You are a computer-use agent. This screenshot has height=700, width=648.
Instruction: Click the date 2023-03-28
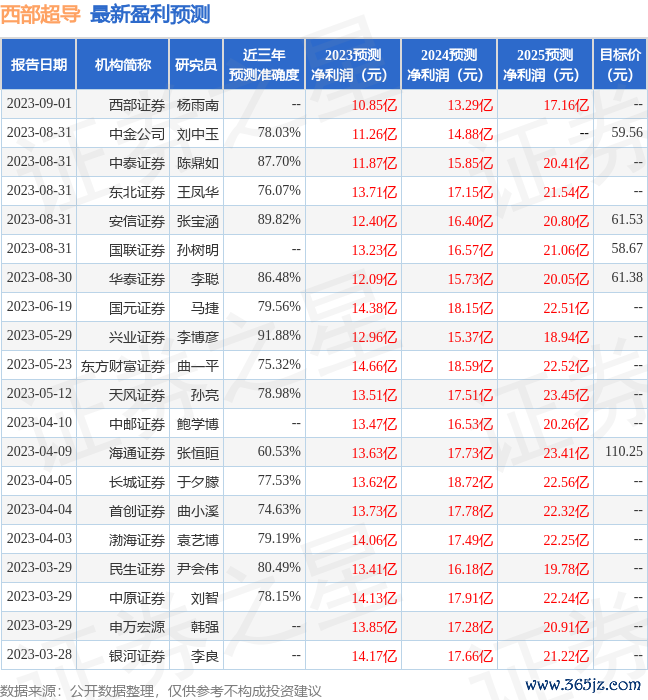(x=39, y=654)
